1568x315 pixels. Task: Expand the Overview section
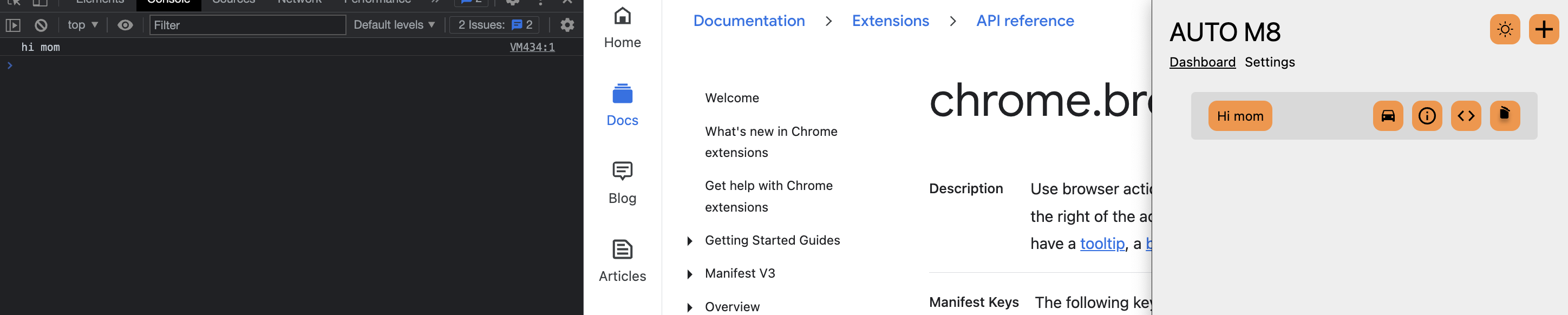[690, 308]
